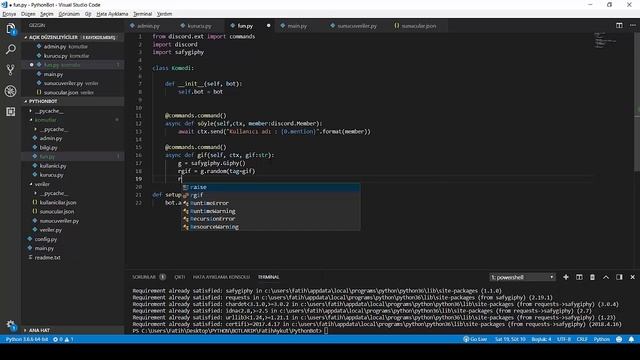Switch to the sunucuveriler.py editor tab
The height and width of the screenshot is (360, 640).
[x=357, y=26]
